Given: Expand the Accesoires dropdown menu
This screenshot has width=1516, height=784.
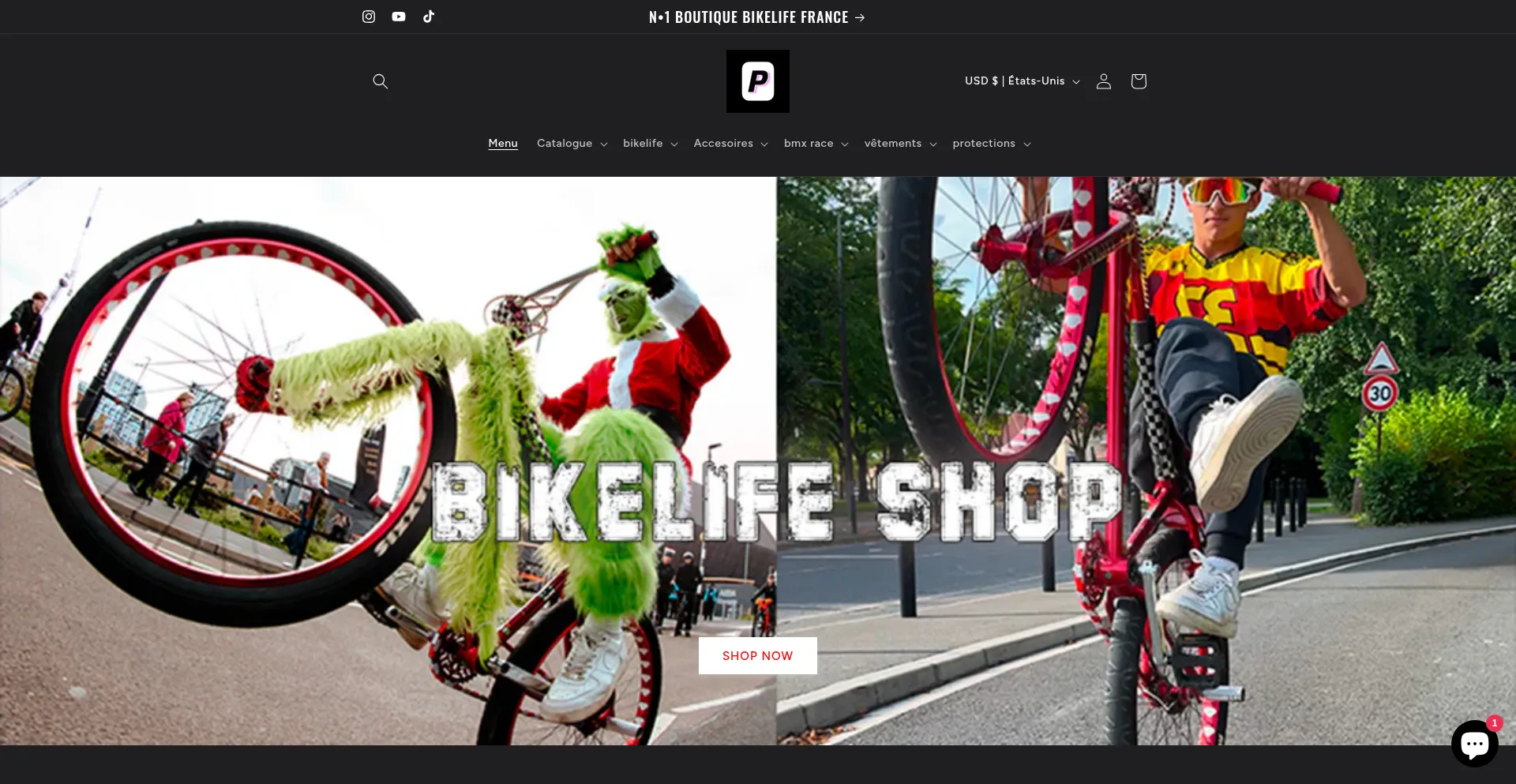Looking at the screenshot, I should [730, 144].
